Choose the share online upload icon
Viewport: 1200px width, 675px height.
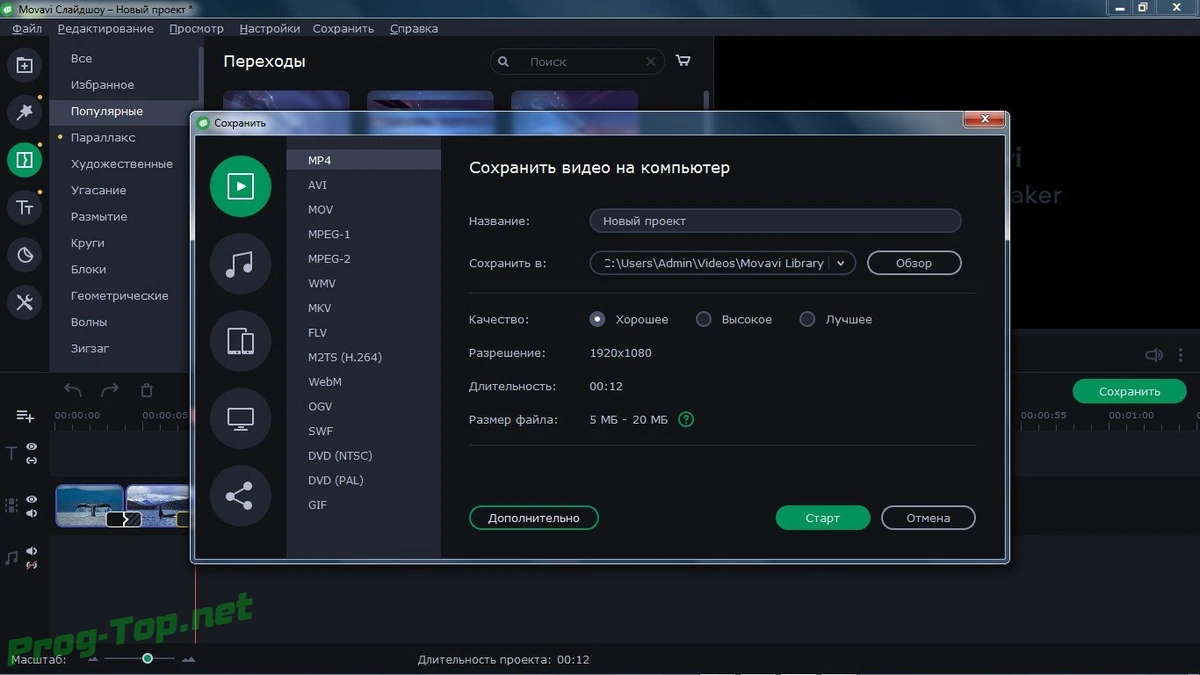pyautogui.click(x=240, y=497)
